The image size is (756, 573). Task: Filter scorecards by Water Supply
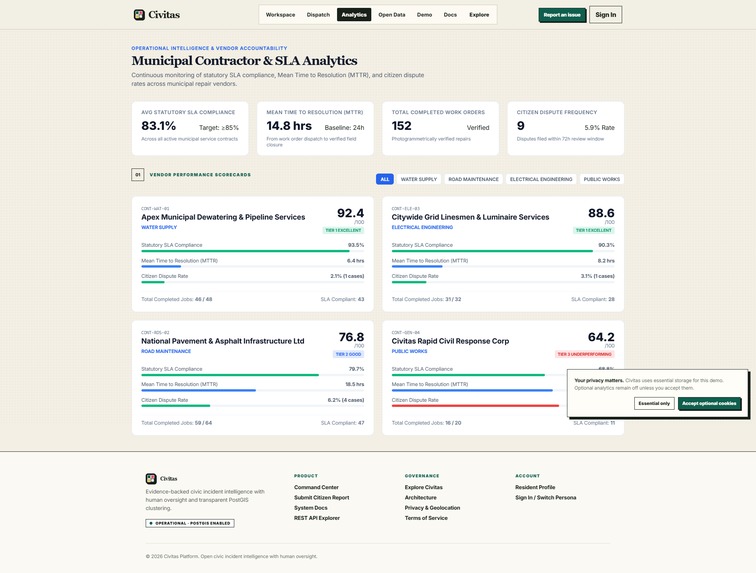pos(418,179)
